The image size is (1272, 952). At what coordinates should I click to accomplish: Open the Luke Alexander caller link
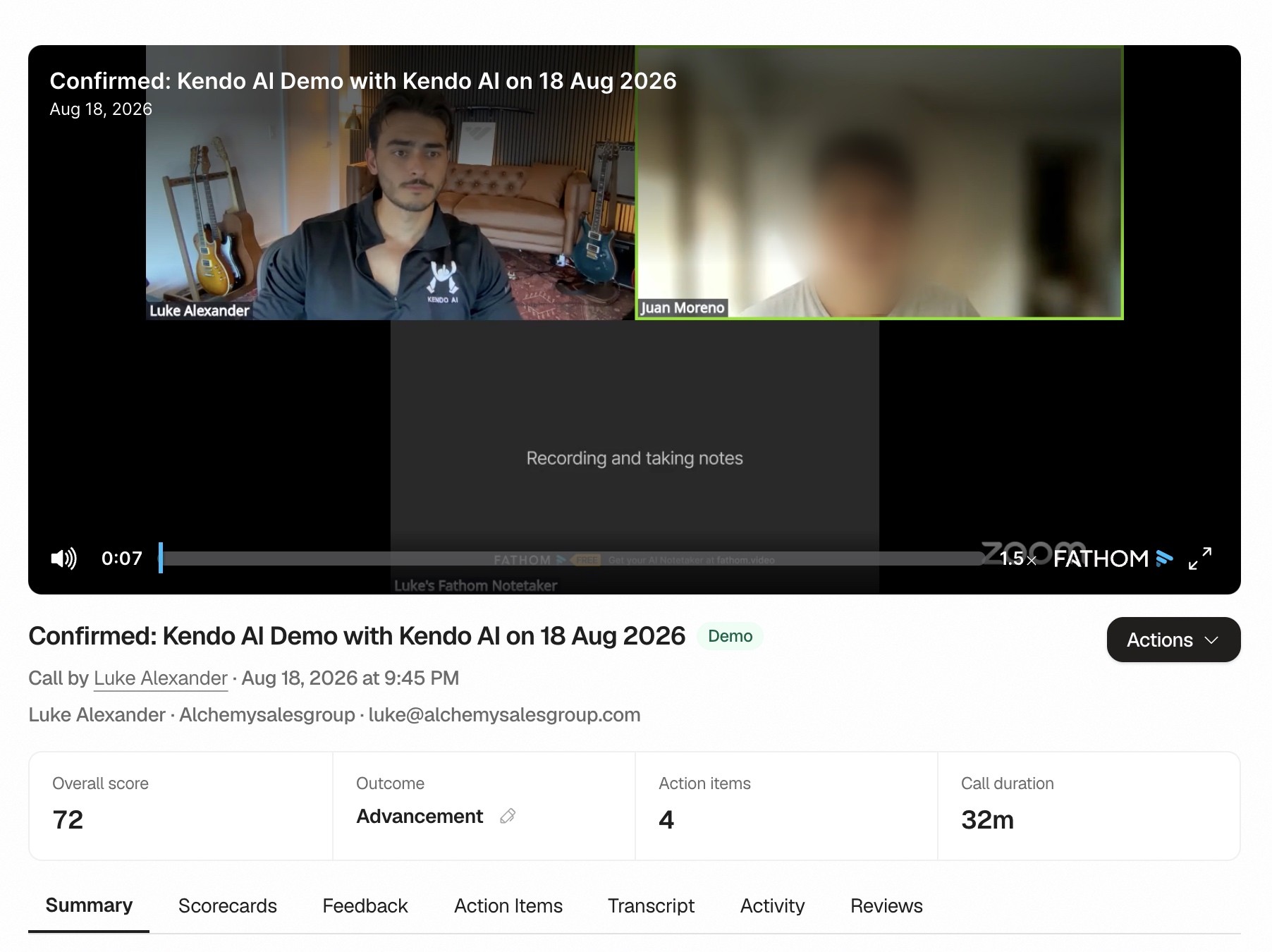(x=160, y=678)
